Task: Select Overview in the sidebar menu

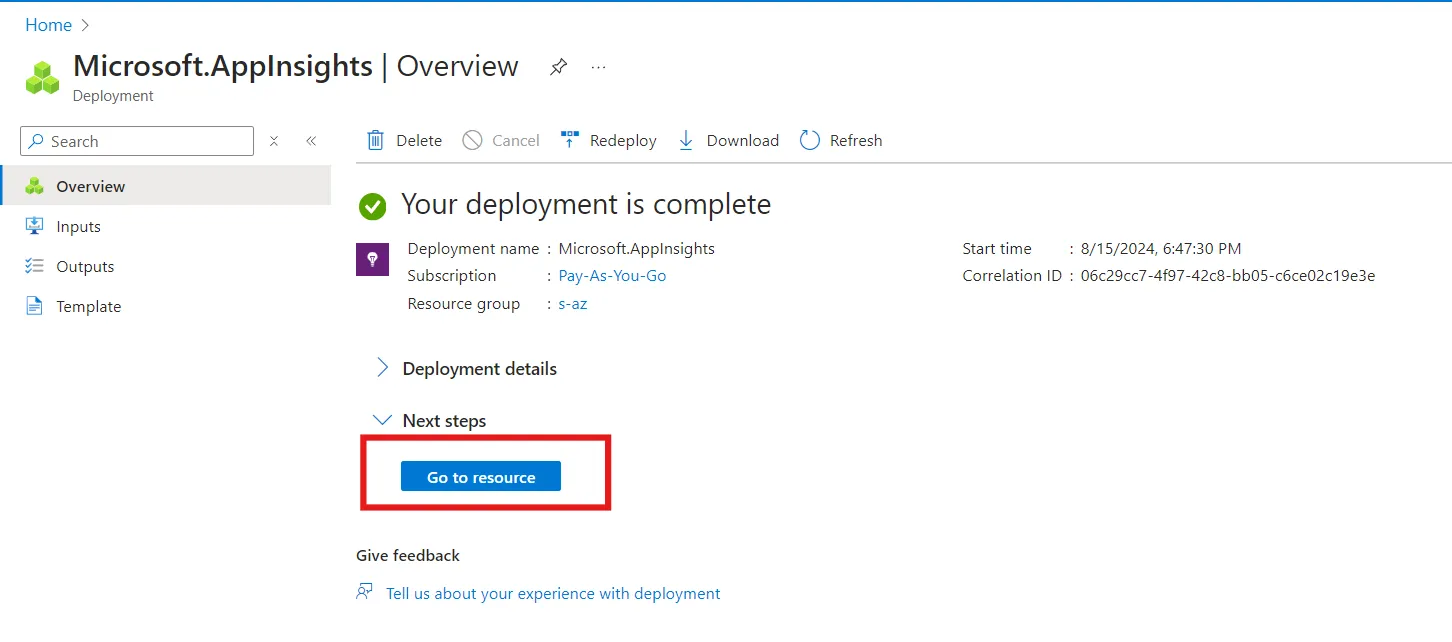Action: 92,186
